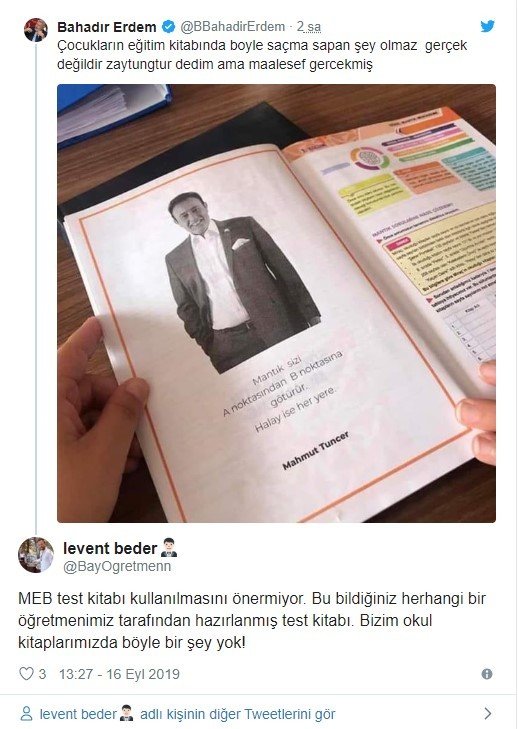The height and width of the screenshot is (729, 518).
Task: Open the book photo in the quoted tweet
Action: pyautogui.click(x=276, y=303)
